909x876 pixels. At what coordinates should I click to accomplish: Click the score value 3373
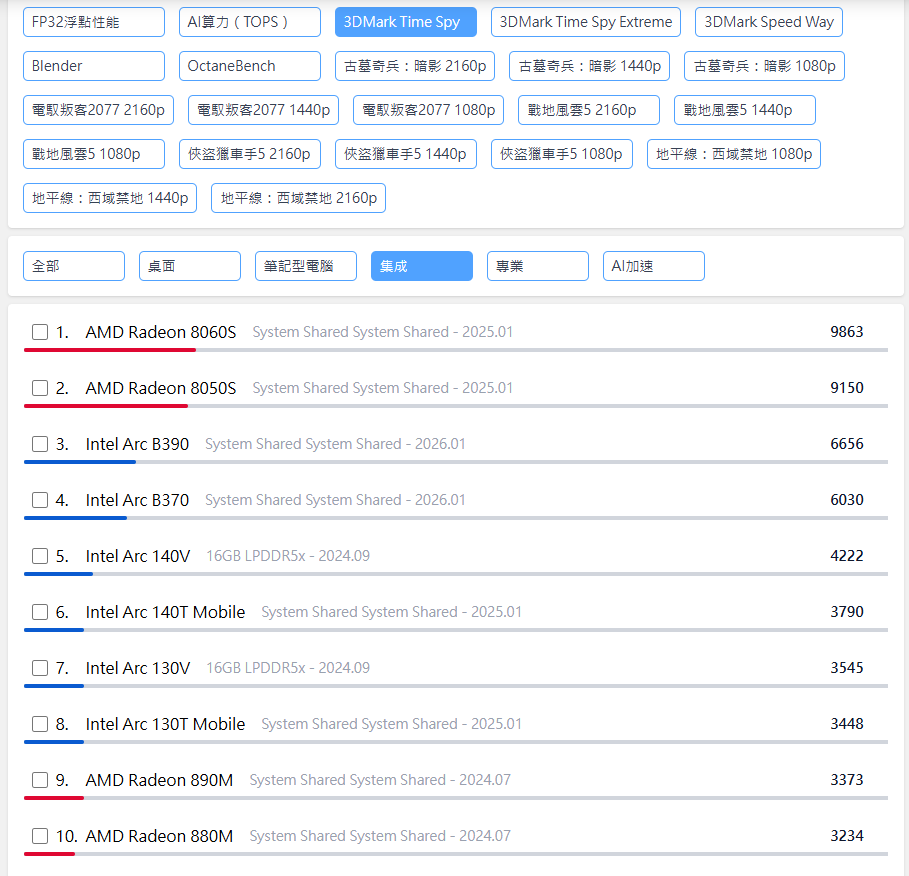tap(846, 780)
